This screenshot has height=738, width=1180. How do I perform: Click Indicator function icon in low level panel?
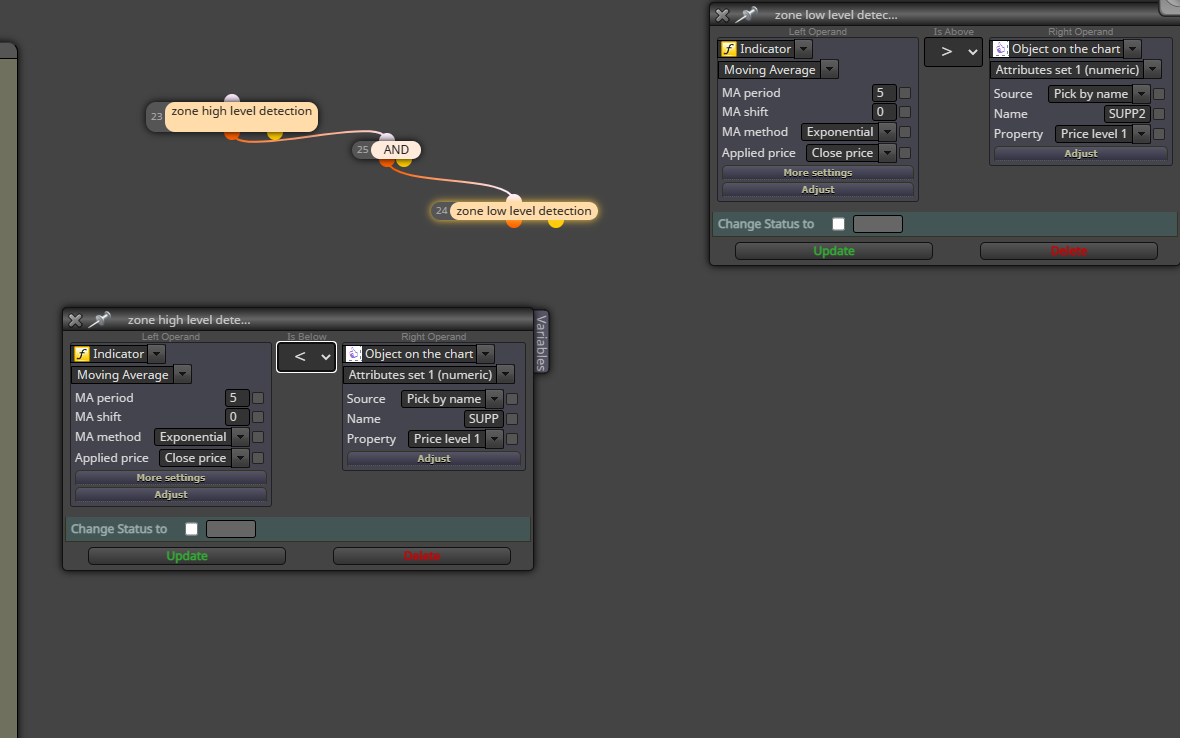(728, 49)
